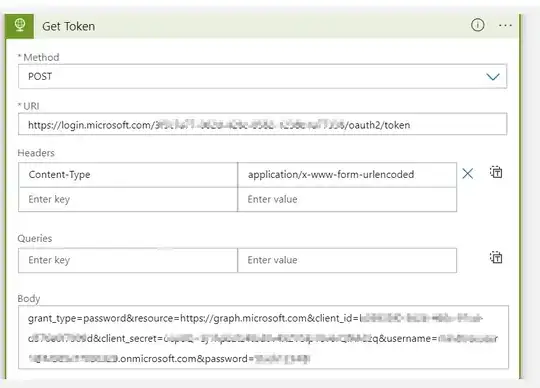
Task: Switch Headers to text mode icon
Action: (x=496, y=172)
